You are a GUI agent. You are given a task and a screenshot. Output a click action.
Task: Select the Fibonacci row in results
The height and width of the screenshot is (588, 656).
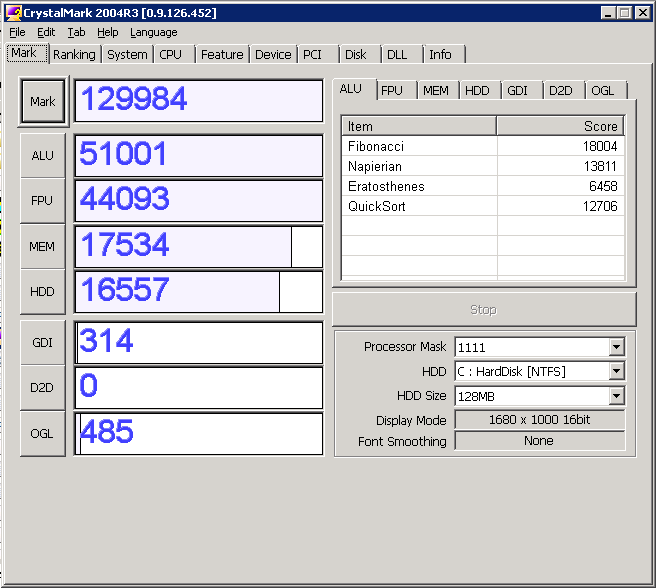tap(420, 146)
